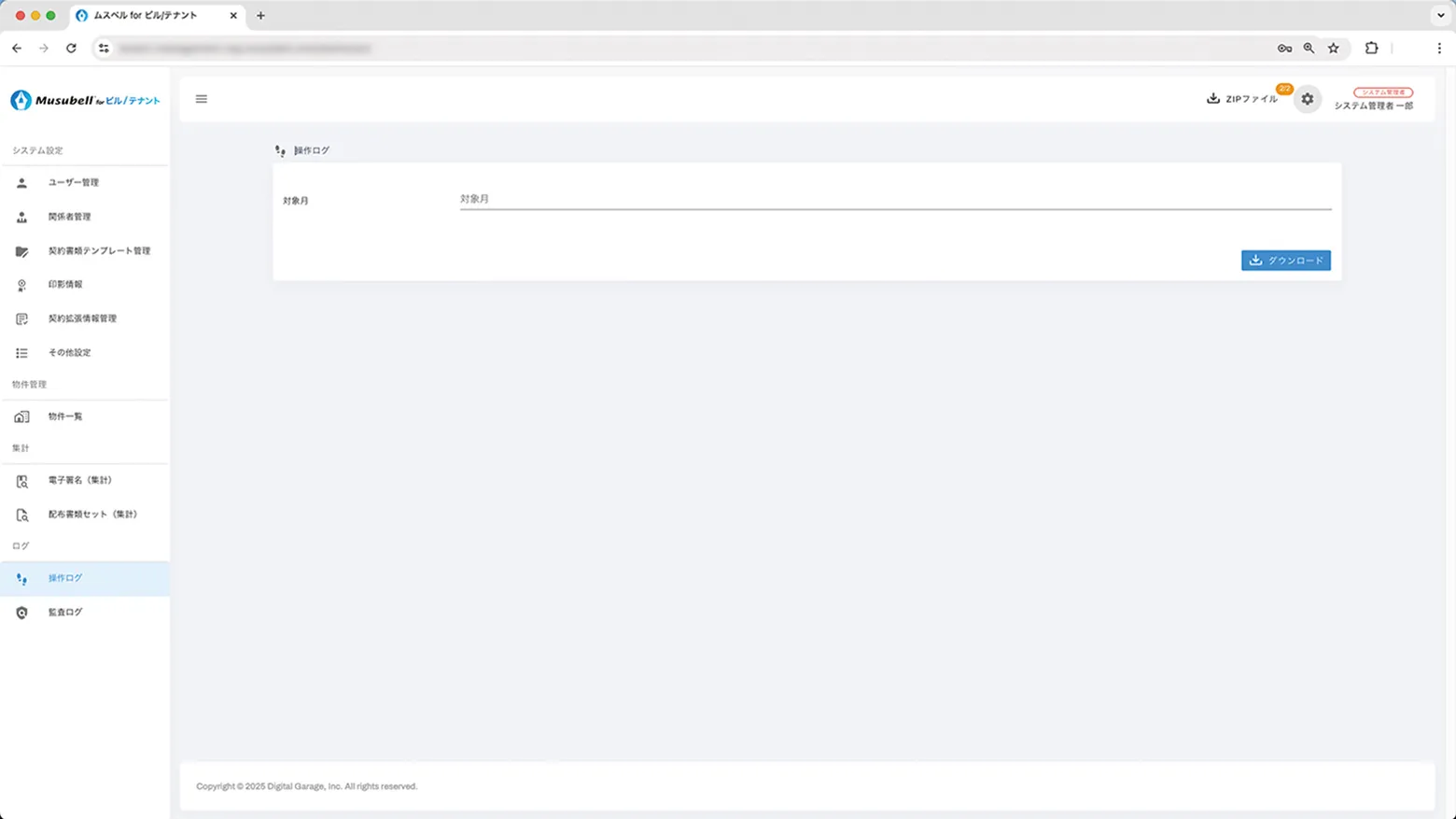
Task: Open 契約書類テンプレート管理 page
Action: pos(98,251)
